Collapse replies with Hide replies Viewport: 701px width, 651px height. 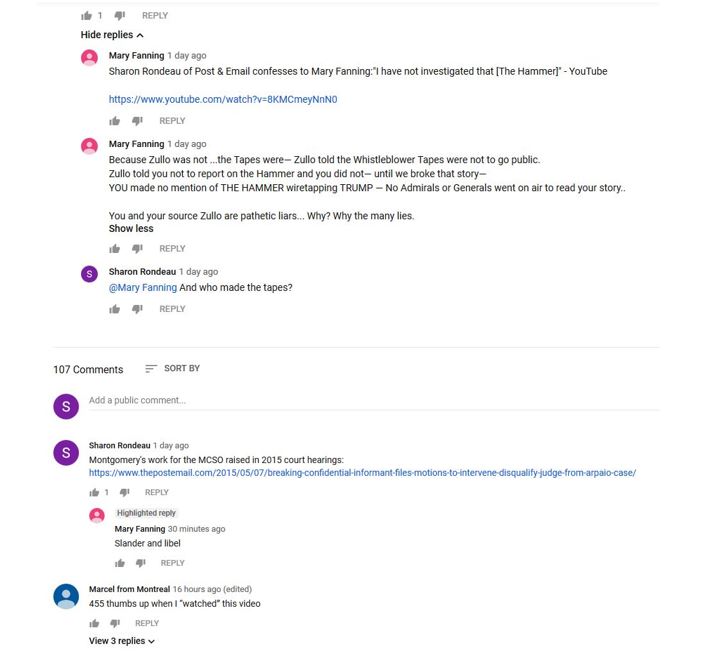[112, 35]
